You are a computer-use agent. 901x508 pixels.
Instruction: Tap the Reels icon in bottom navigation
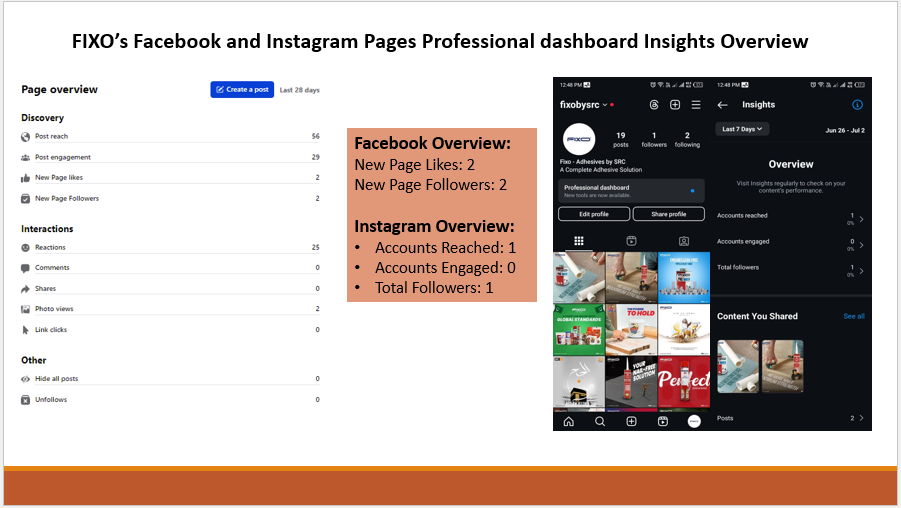click(663, 421)
